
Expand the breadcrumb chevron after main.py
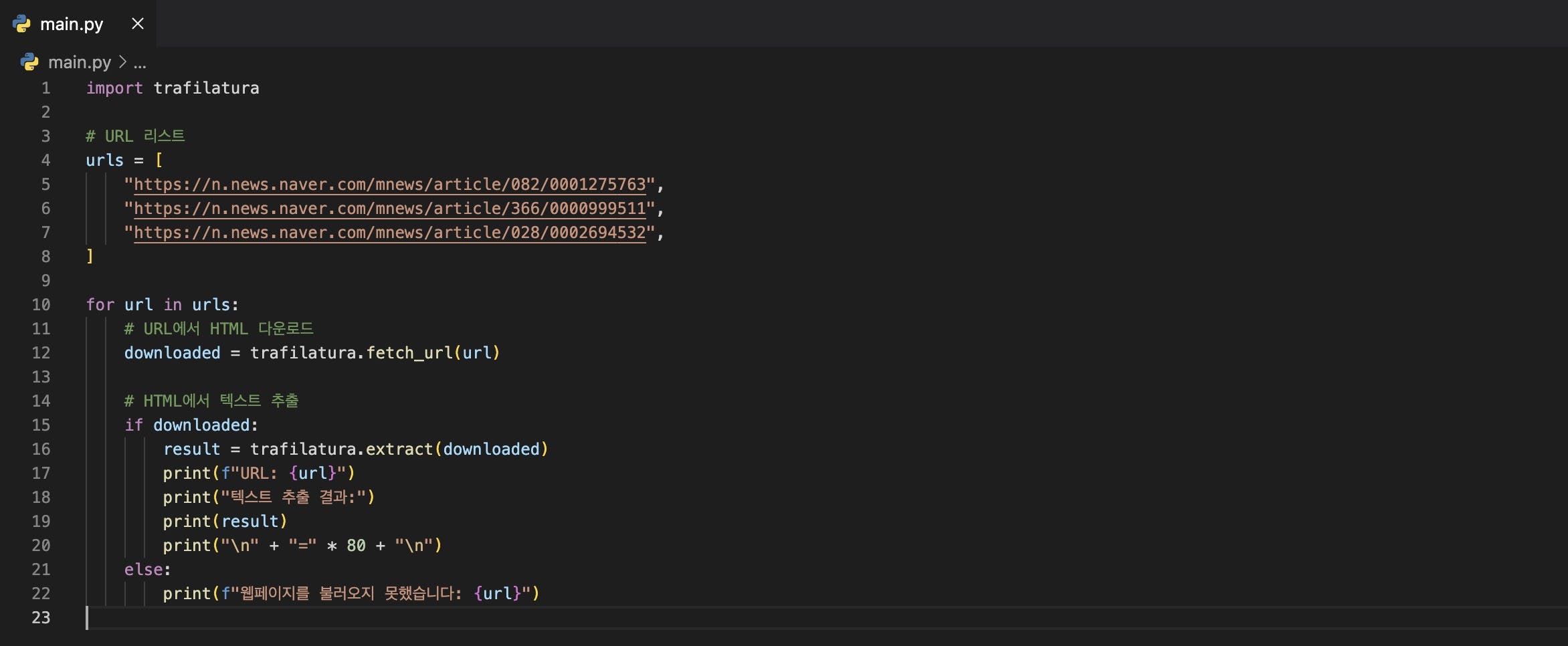122,62
